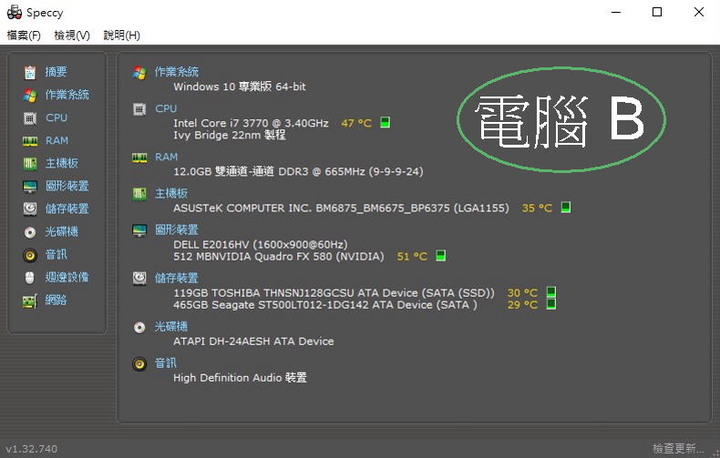
Task: Click the 摘要 summary icon in sidebar
Action: [30, 72]
